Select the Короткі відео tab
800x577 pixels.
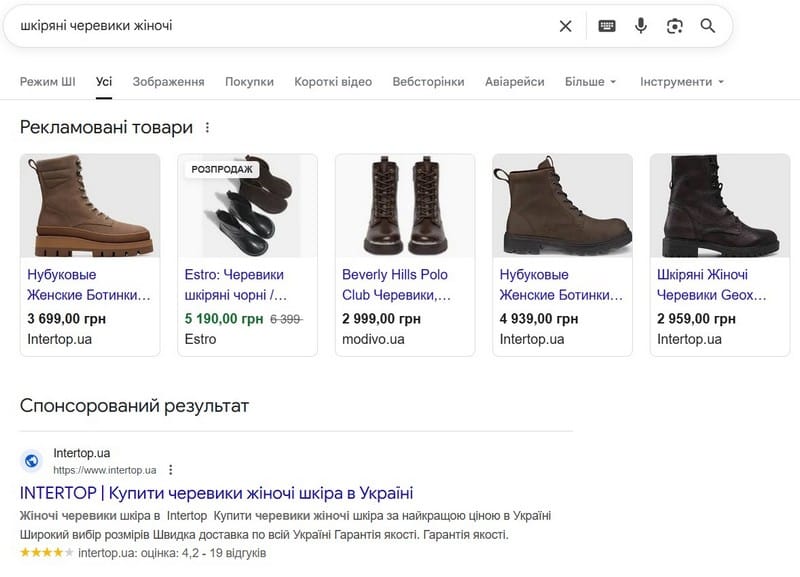click(x=333, y=82)
